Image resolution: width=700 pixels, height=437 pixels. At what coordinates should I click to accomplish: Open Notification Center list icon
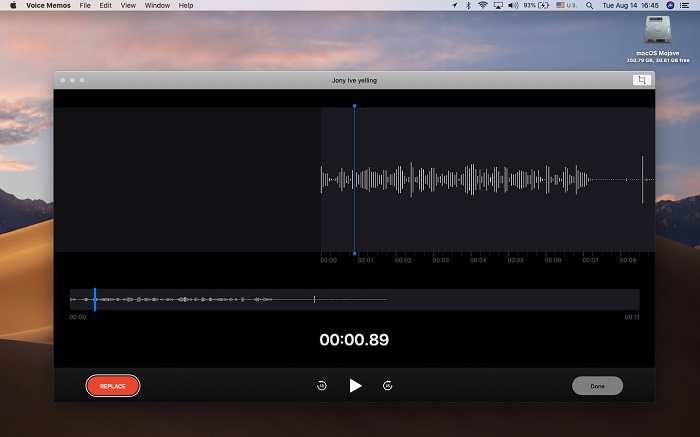[x=686, y=5]
